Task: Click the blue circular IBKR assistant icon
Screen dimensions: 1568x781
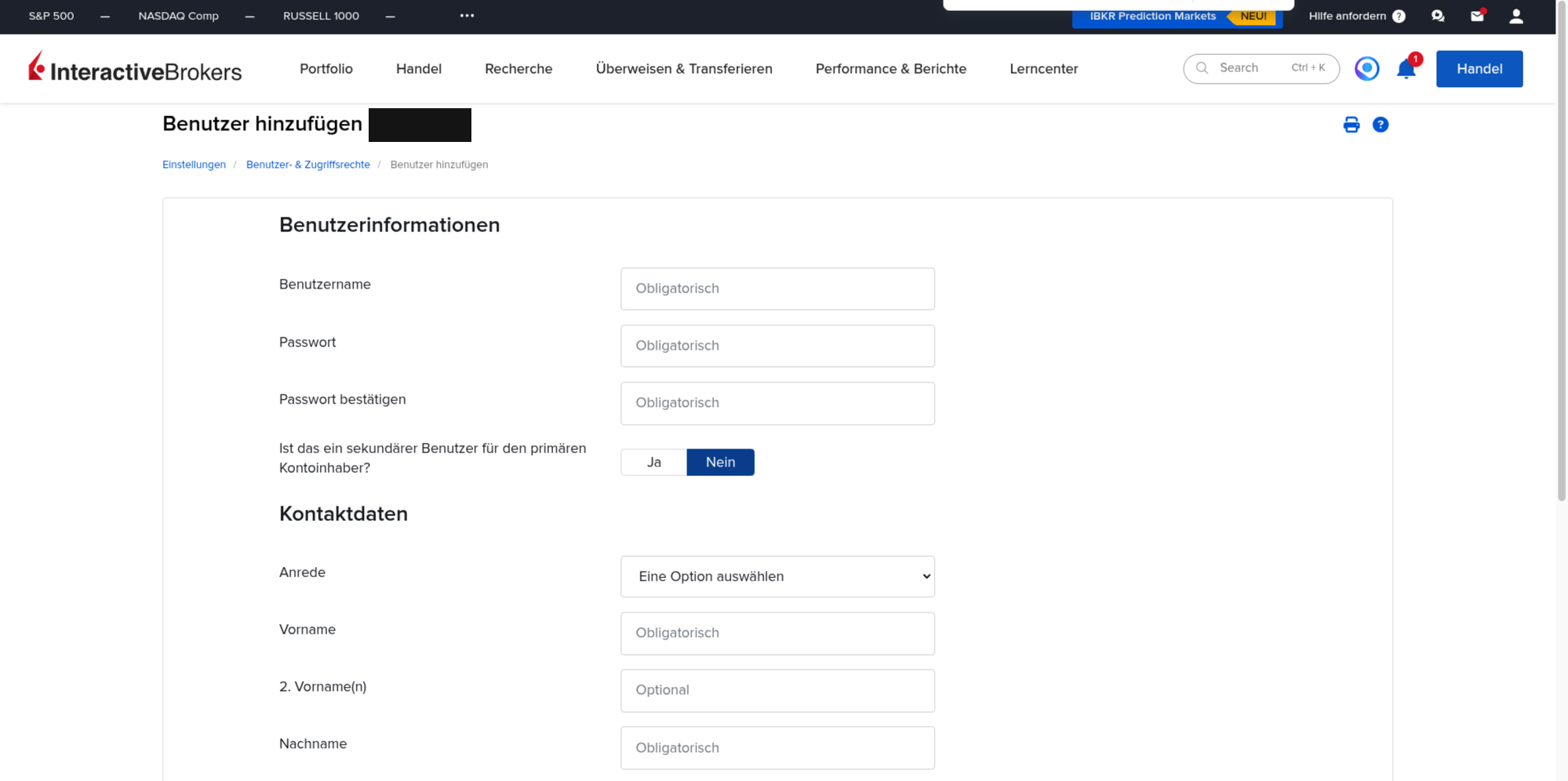Action: pyautogui.click(x=1366, y=68)
